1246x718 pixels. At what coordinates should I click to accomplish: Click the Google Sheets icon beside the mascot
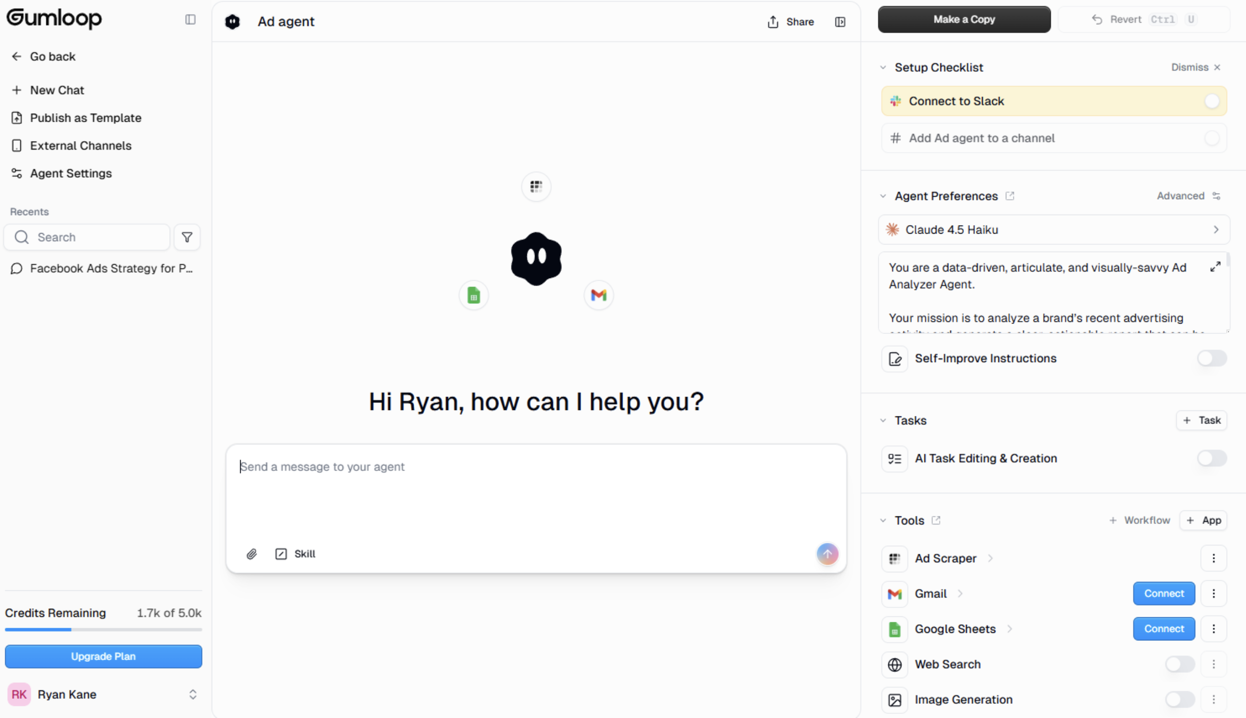[474, 295]
